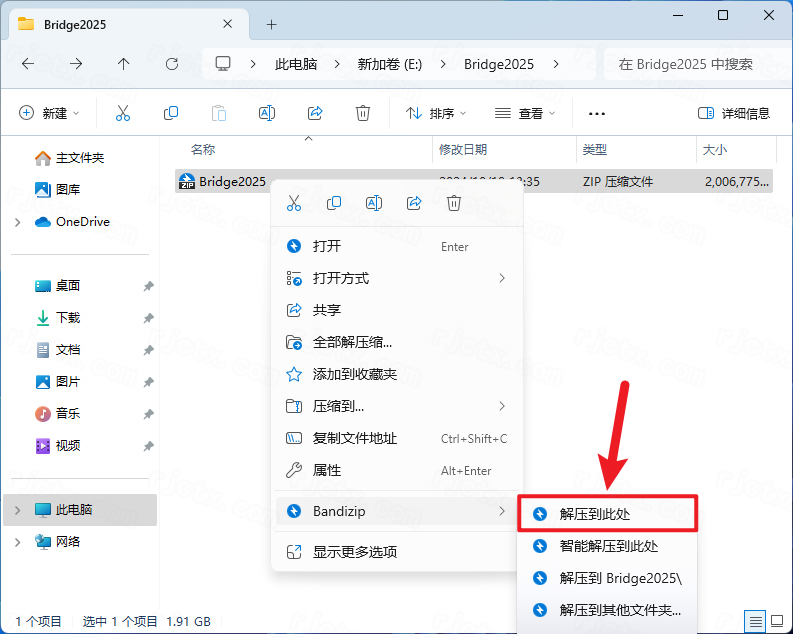Go forward with the right arrow
793x634 pixels.
[x=76, y=64]
